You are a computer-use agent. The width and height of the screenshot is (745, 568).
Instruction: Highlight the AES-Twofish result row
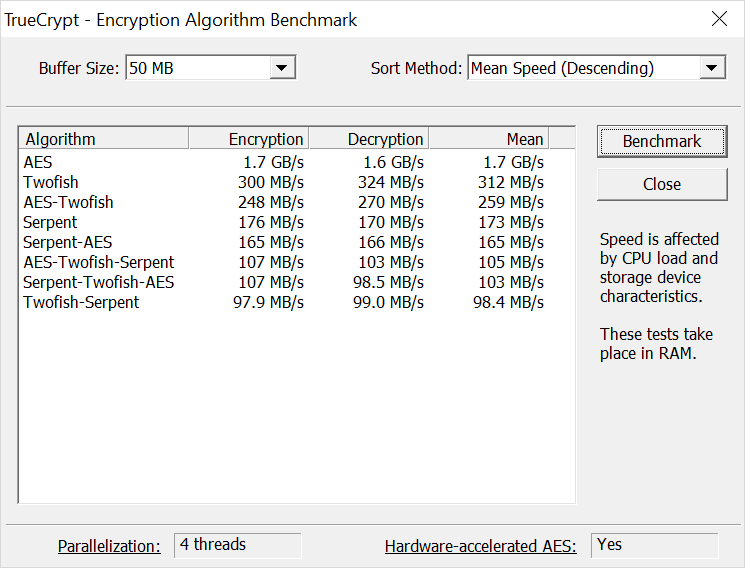click(68, 202)
